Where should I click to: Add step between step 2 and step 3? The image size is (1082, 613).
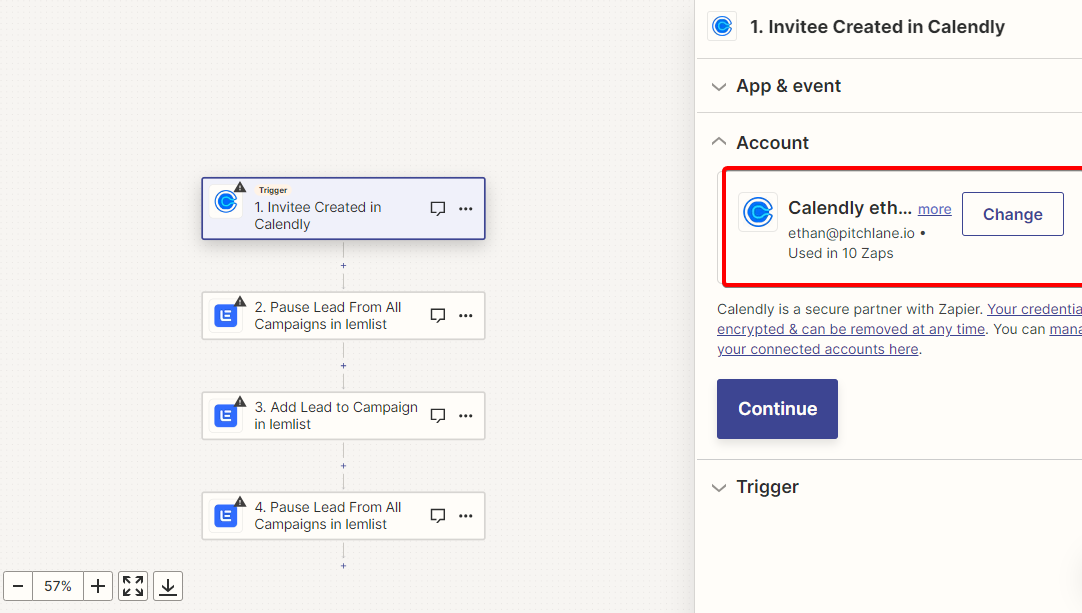tap(343, 366)
